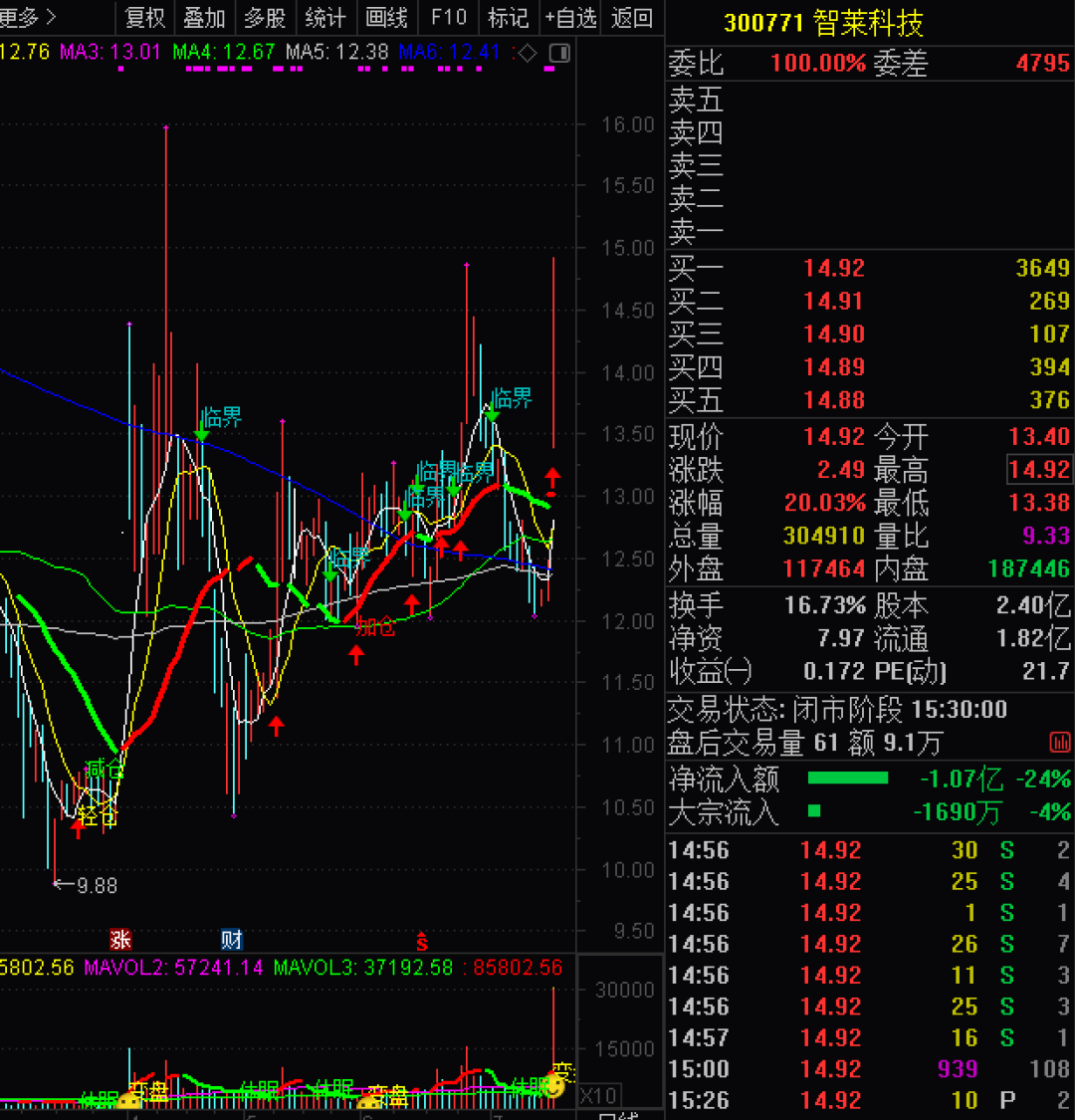
Task: Click the 大宗流入 green square indicator
Action: point(814,810)
